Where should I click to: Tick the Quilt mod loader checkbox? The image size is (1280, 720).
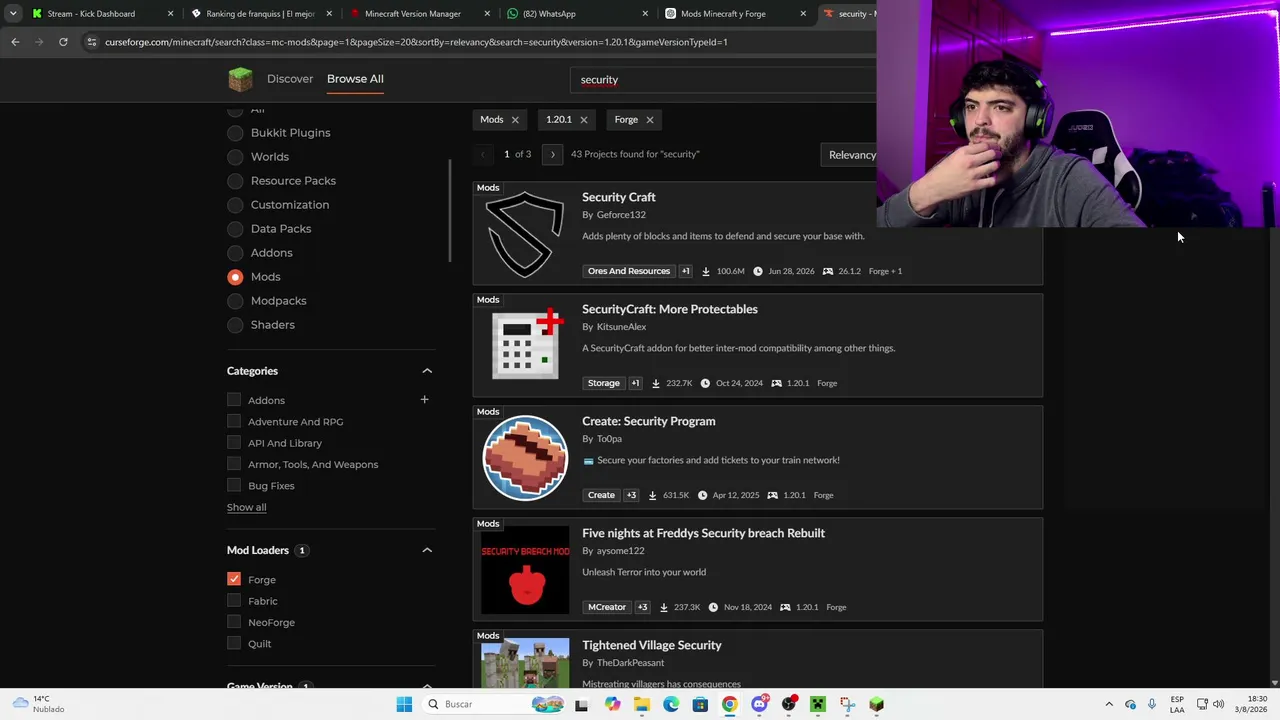pos(234,644)
